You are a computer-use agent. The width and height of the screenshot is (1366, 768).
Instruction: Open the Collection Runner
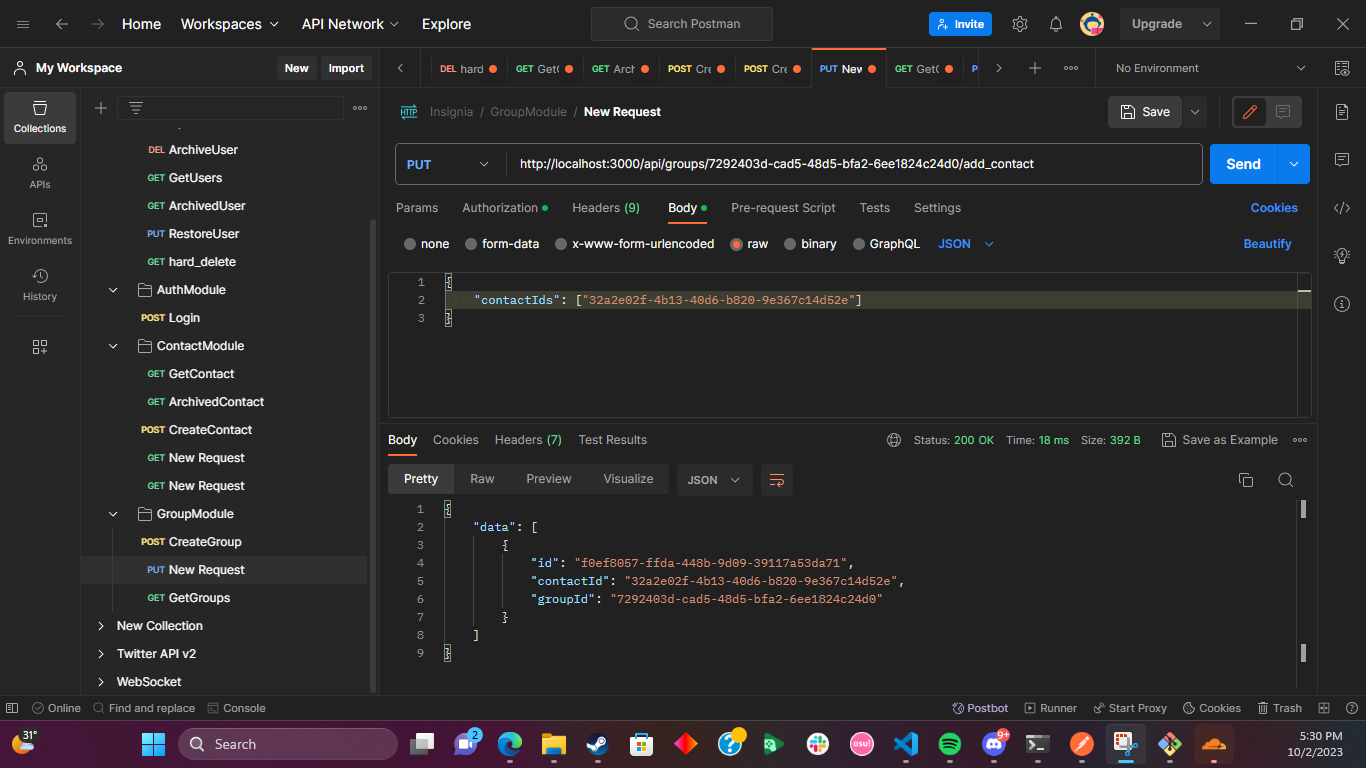[x=1051, y=707]
